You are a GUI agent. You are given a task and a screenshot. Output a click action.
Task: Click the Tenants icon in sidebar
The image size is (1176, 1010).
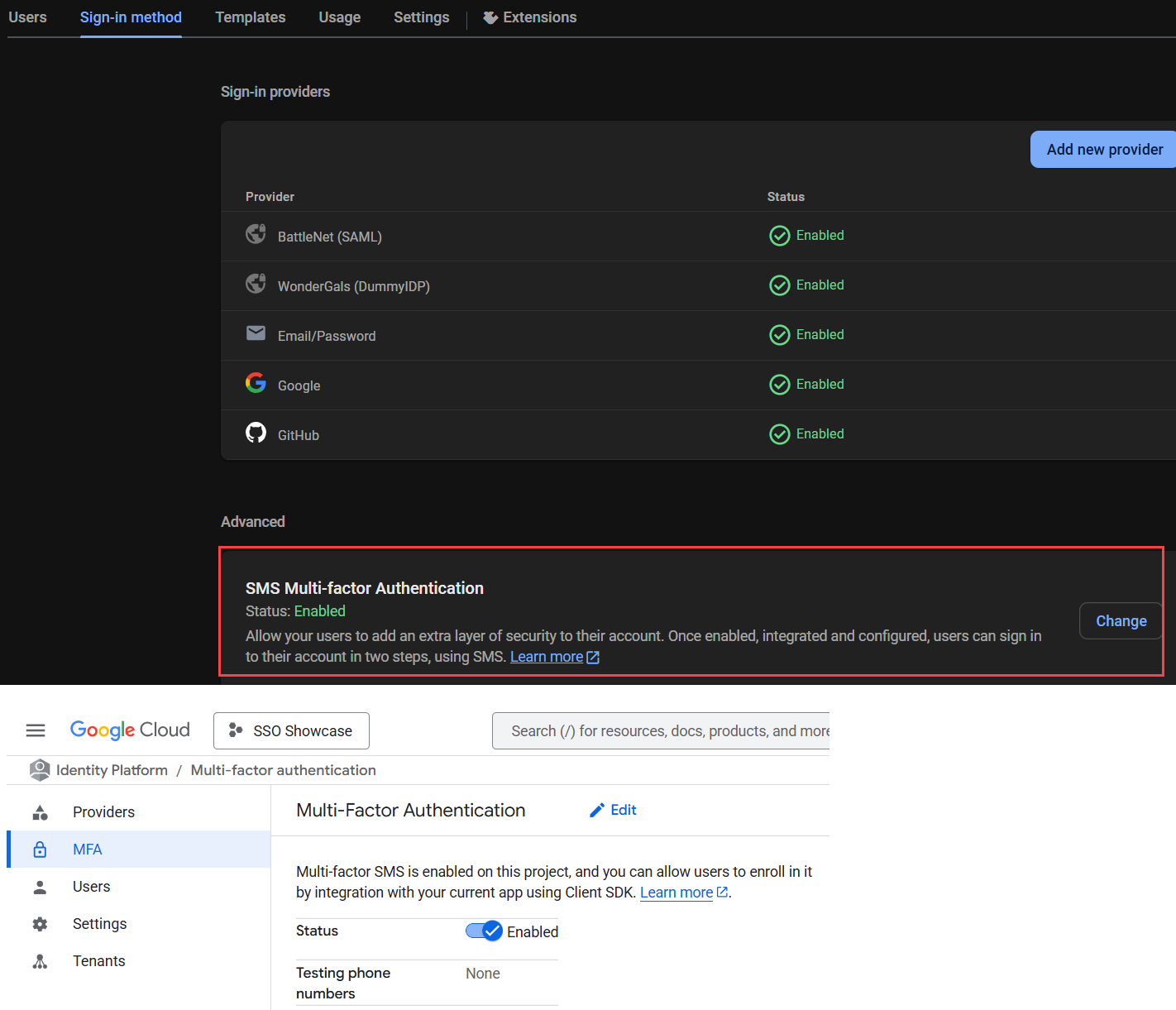coord(40,961)
